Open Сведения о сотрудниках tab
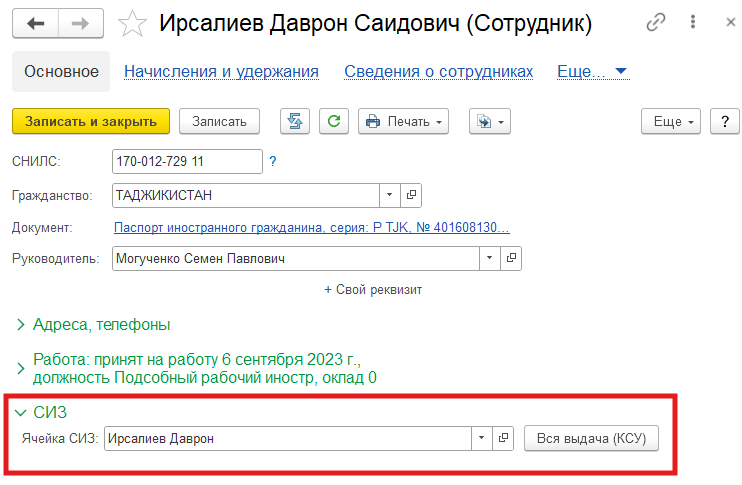Screen dimensions: 742x485 [x=438, y=71]
